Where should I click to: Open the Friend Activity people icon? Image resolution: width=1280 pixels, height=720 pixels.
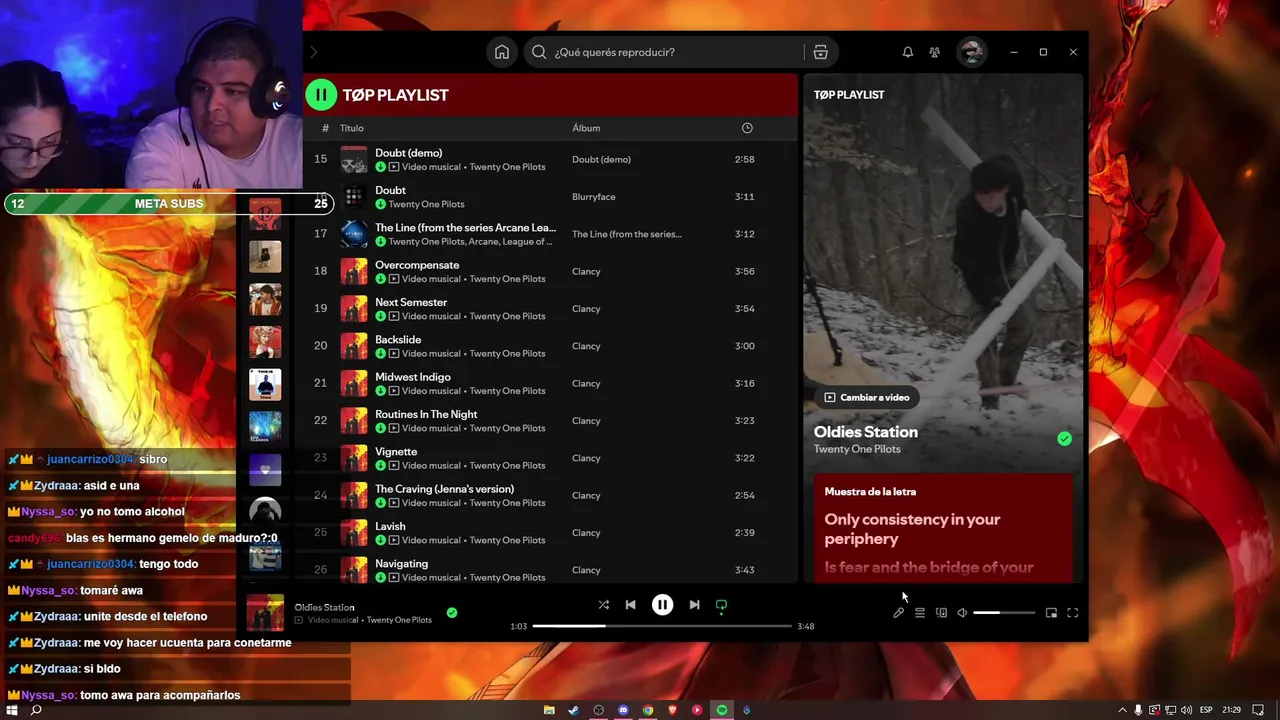point(934,52)
